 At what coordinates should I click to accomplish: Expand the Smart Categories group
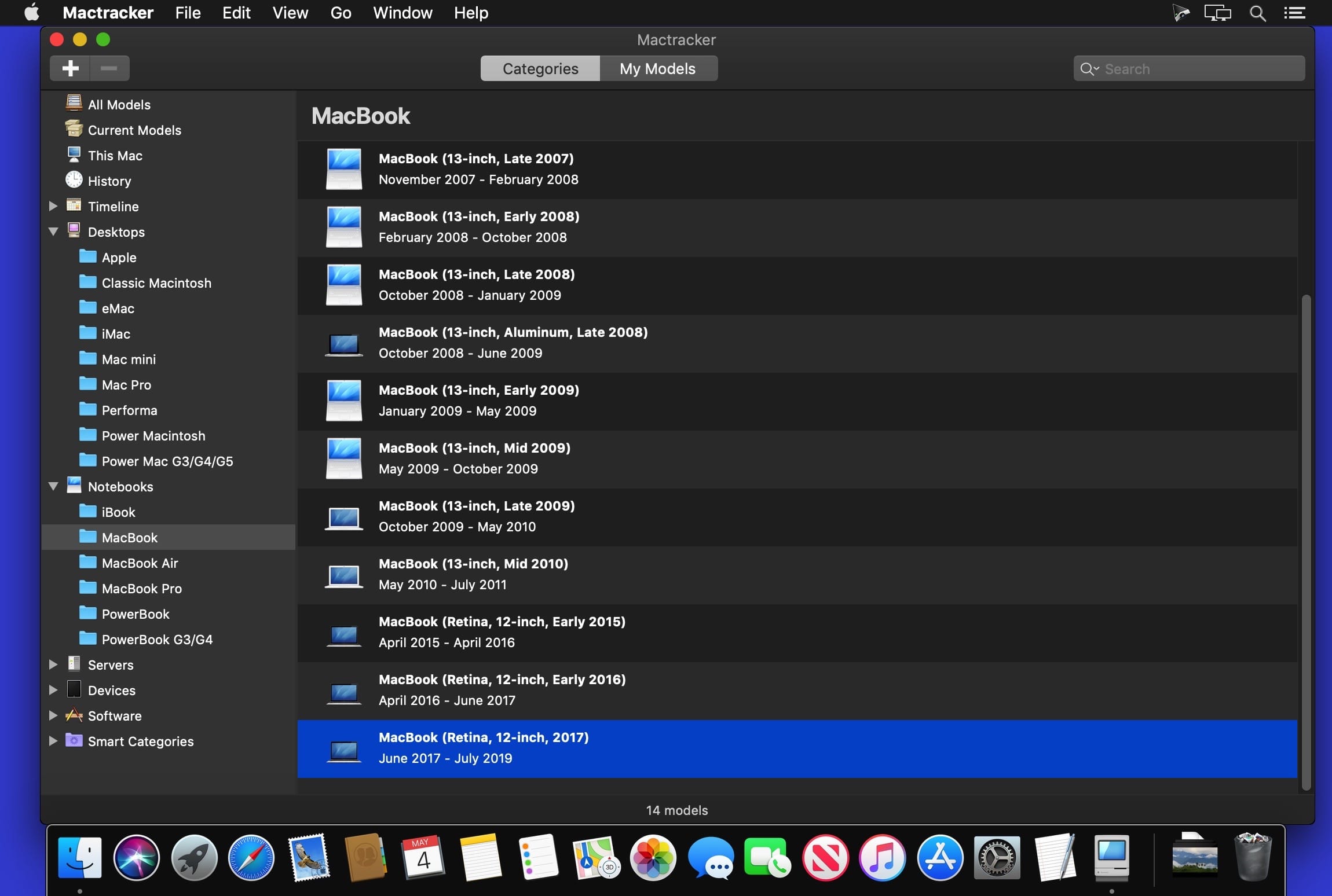[53, 741]
